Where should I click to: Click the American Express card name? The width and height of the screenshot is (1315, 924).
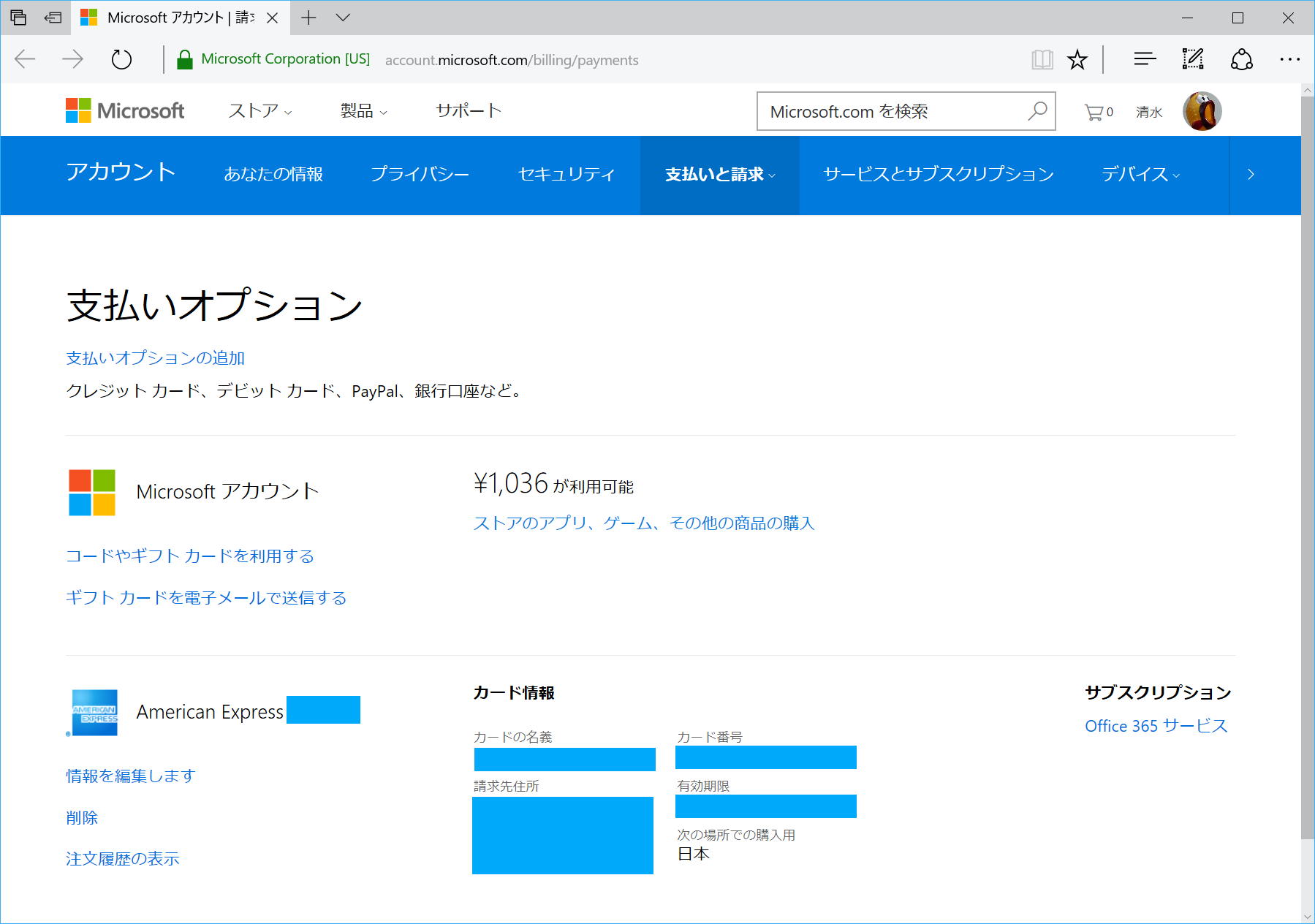click(210, 712)
